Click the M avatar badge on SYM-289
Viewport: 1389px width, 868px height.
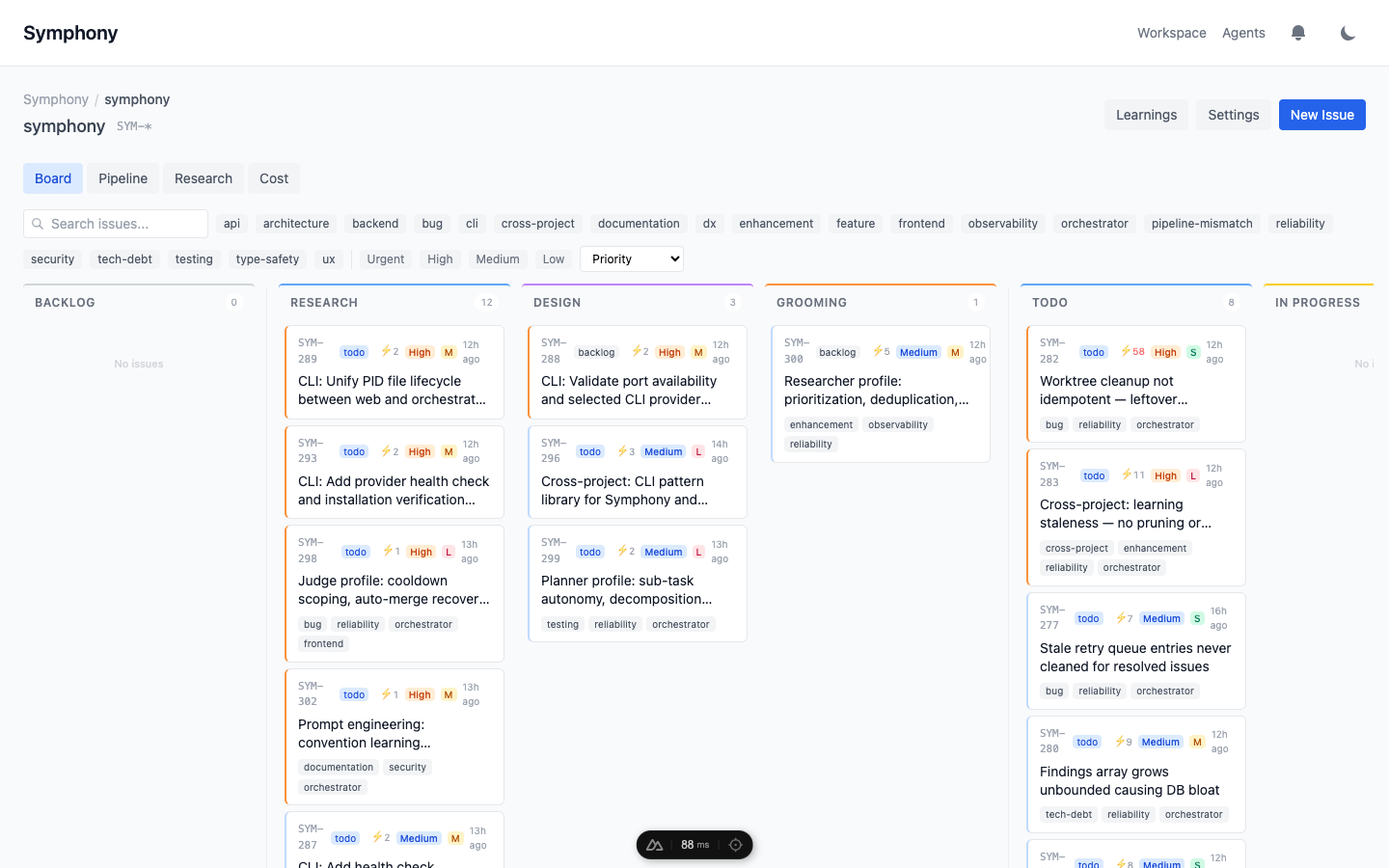pos(448,352)
